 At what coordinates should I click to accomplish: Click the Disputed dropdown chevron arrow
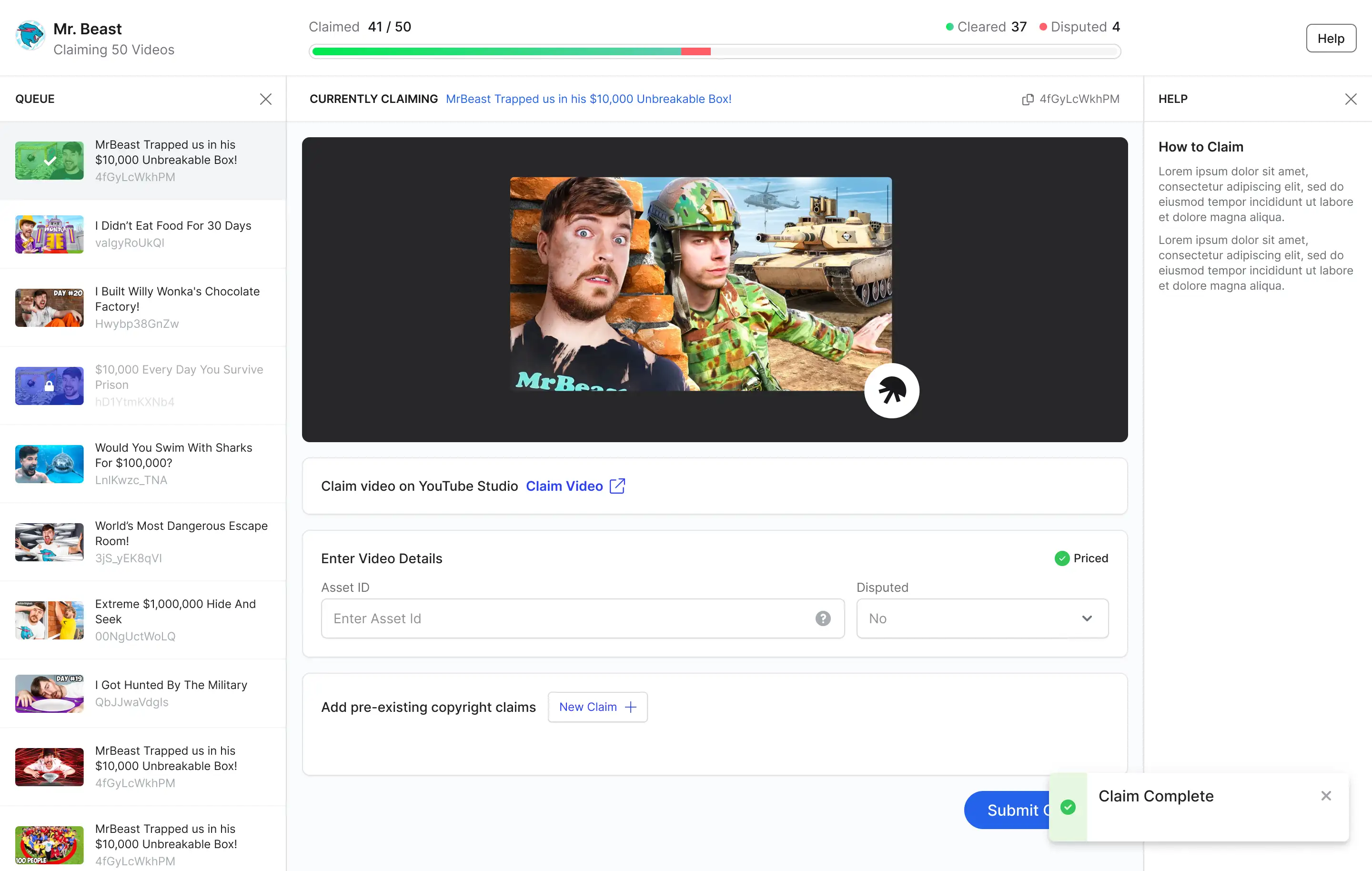(x=1087, y=618)
